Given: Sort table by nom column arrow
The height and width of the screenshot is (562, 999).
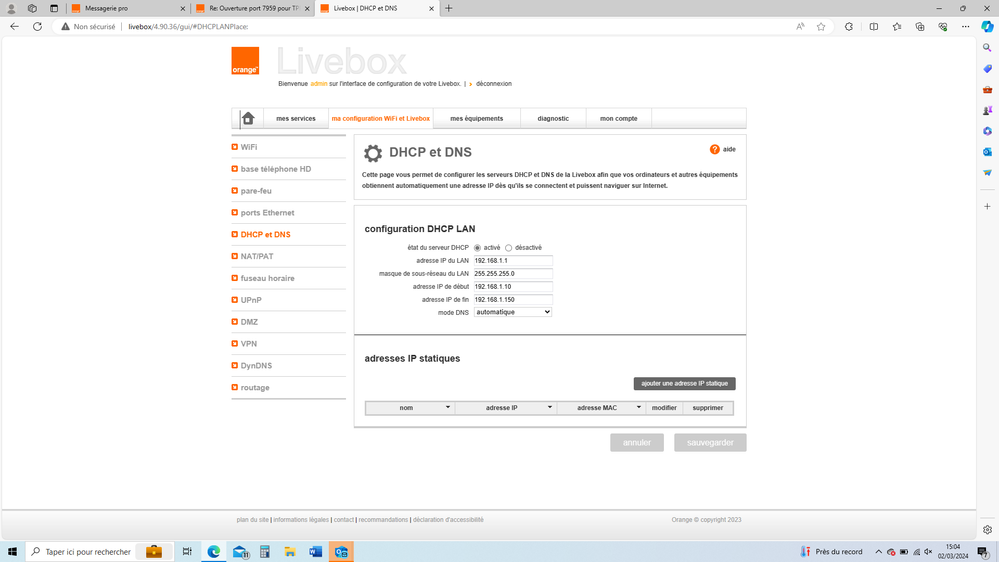Looking at the screenshot, I should tap(447, 407).
